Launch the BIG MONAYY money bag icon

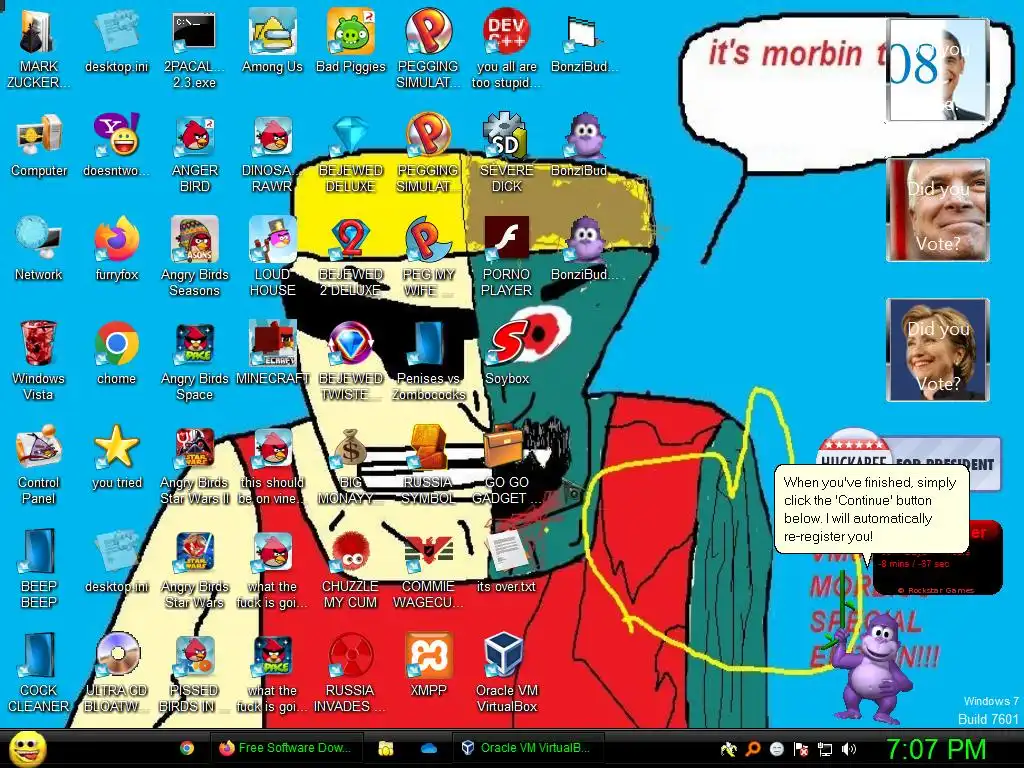coord(351,465)
